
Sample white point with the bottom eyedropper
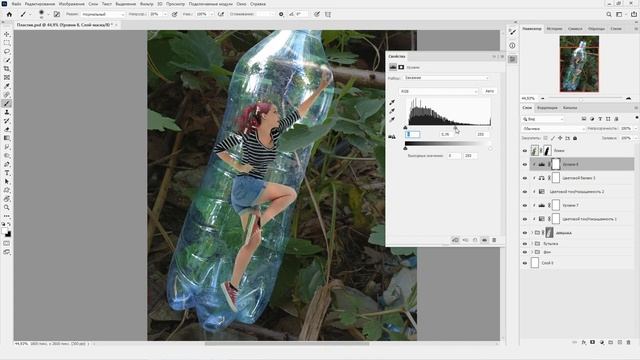point(392,119)
